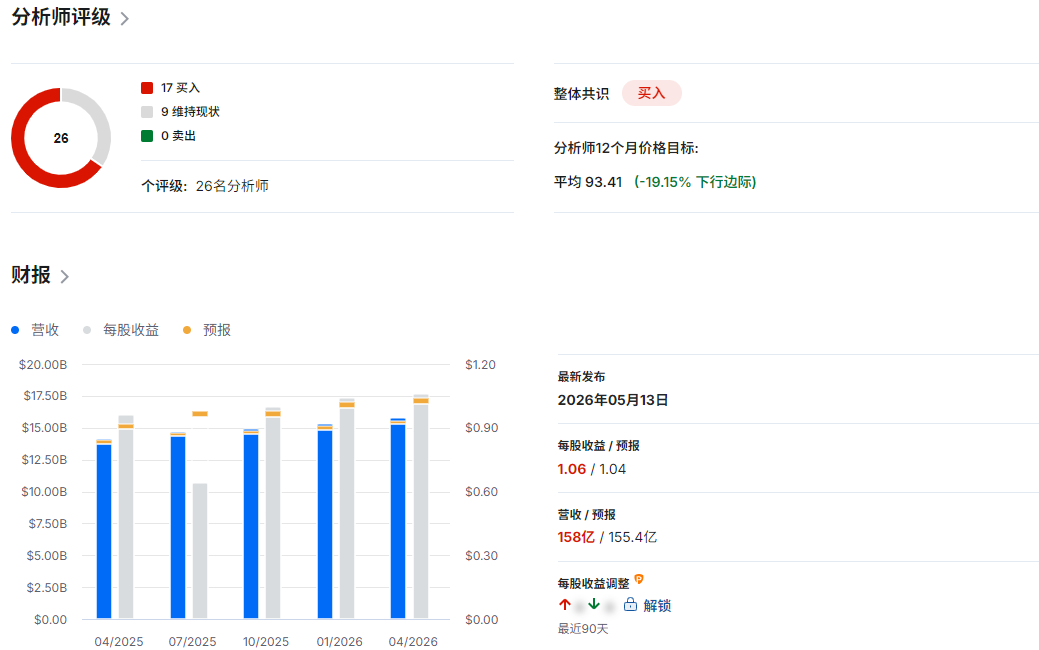
Task: Click the 解锁 unlock link
Action: (657, 605)
